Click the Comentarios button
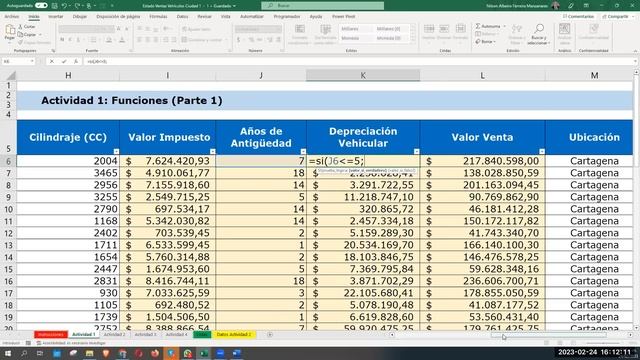 click(578, 17)
